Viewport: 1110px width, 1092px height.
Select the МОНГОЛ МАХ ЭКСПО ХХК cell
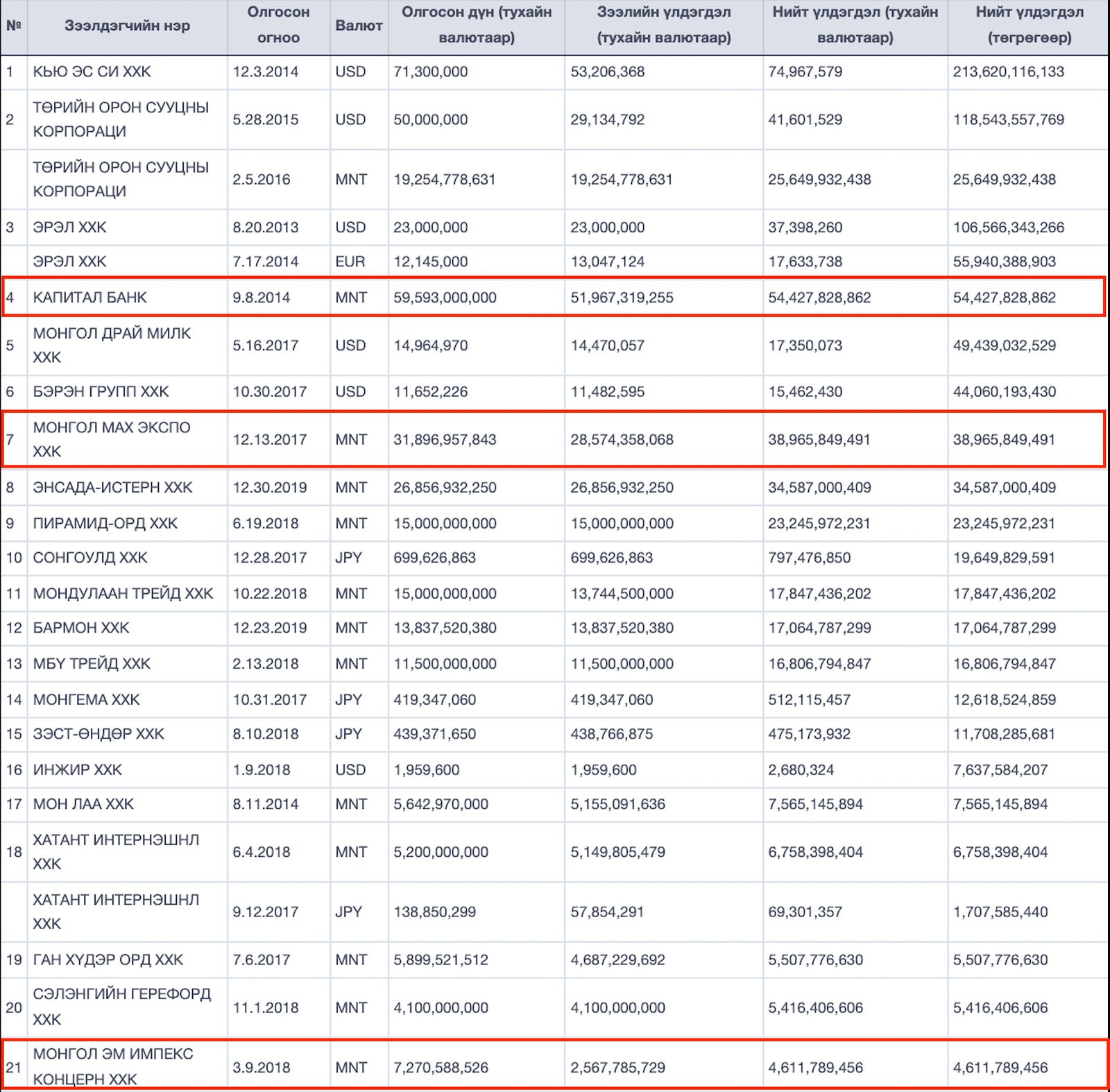pos(111,439)
